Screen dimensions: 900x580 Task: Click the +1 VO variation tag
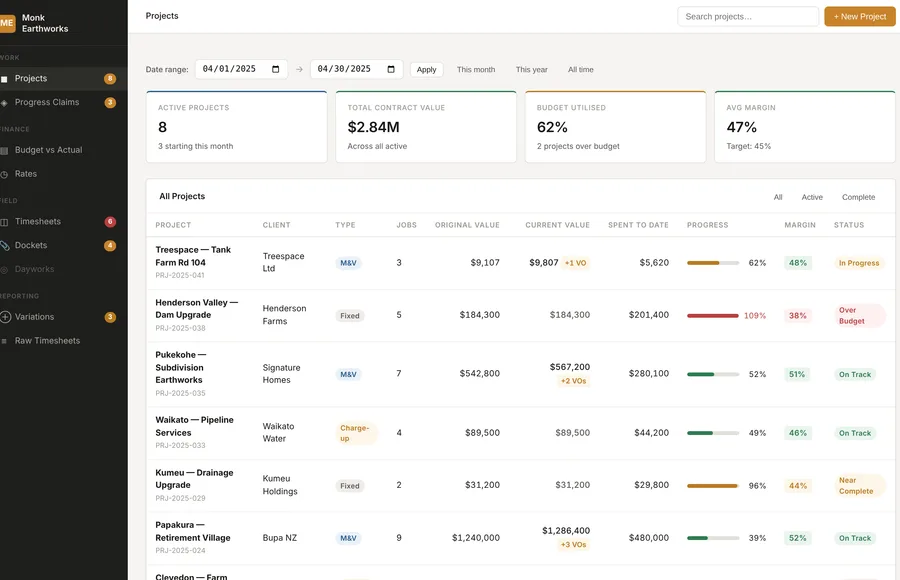(575, 263)
